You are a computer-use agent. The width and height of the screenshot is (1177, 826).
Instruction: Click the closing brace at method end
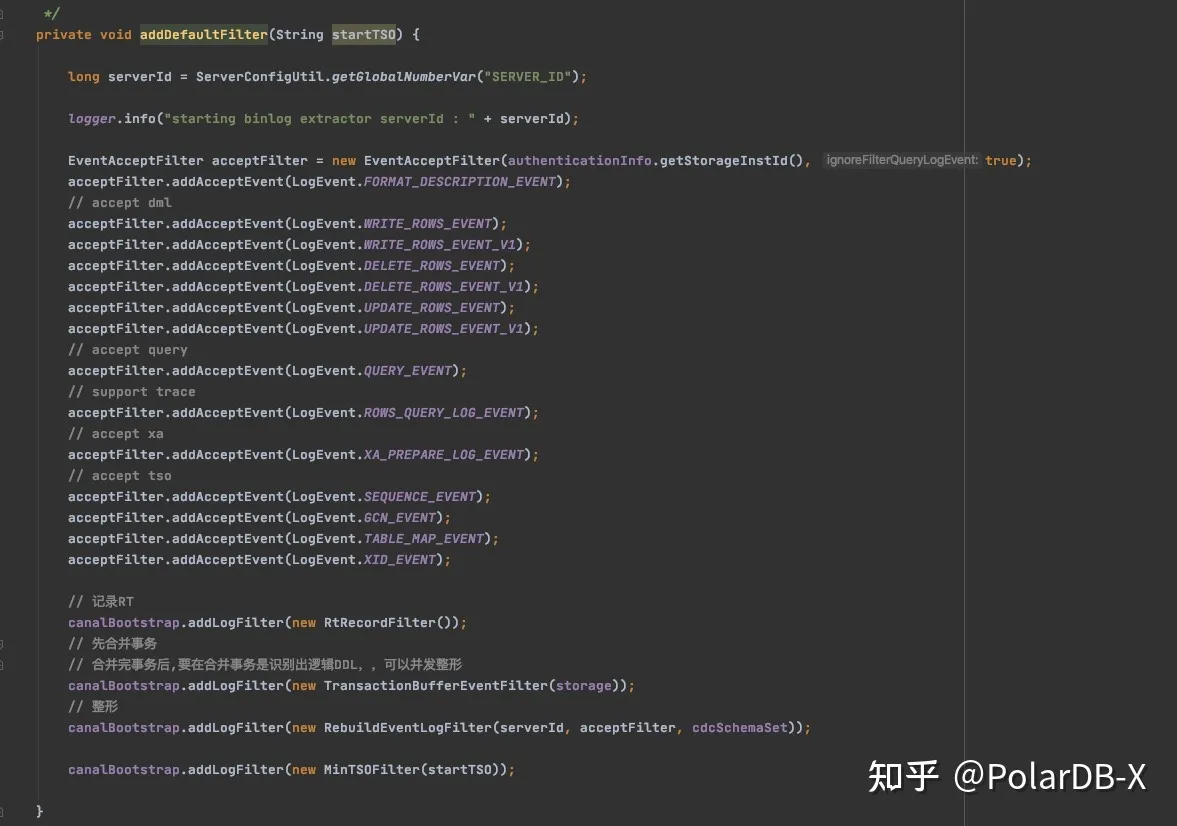click(x=40, y=811)
